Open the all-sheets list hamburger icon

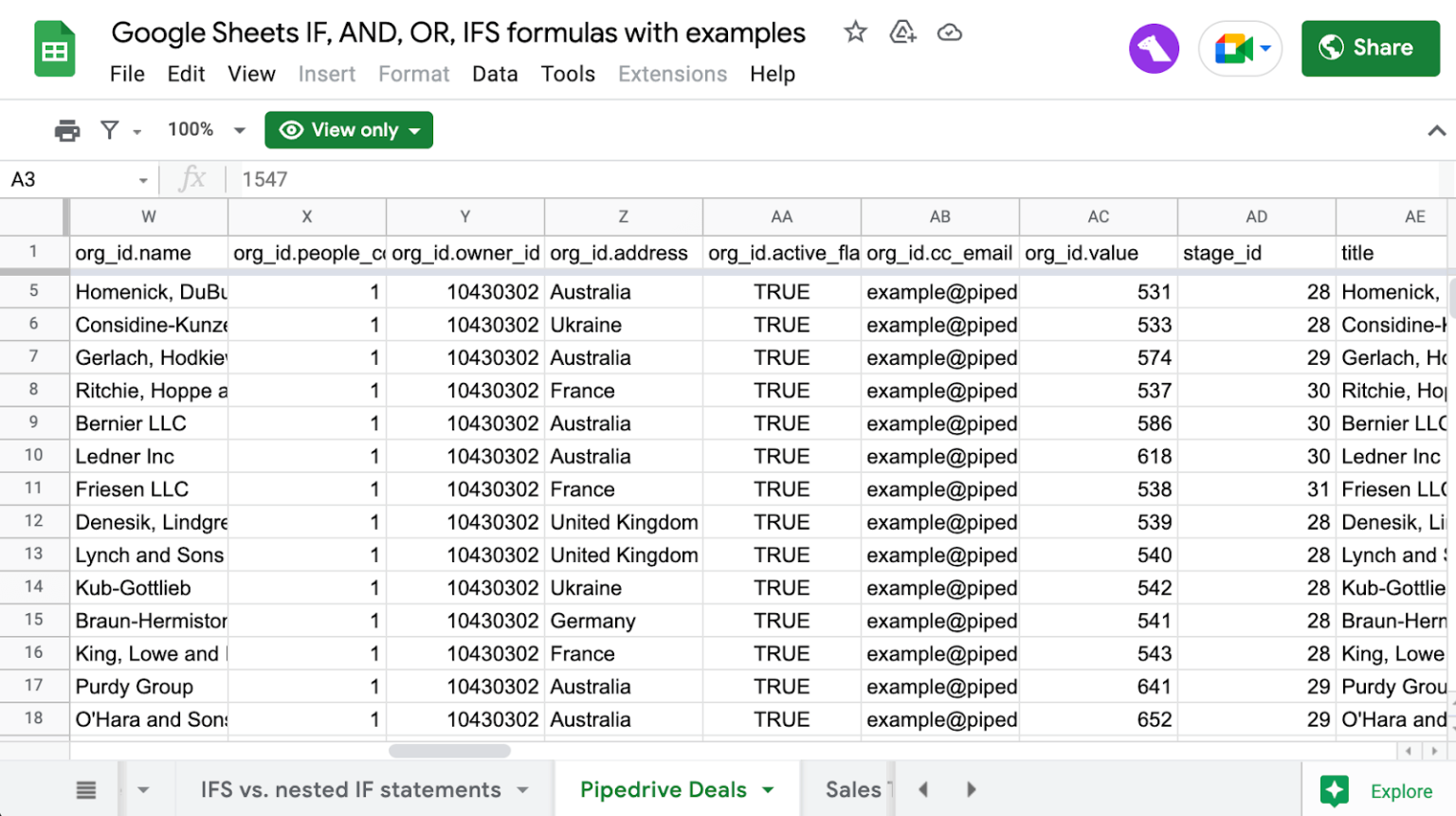click(x=86, y=789)
